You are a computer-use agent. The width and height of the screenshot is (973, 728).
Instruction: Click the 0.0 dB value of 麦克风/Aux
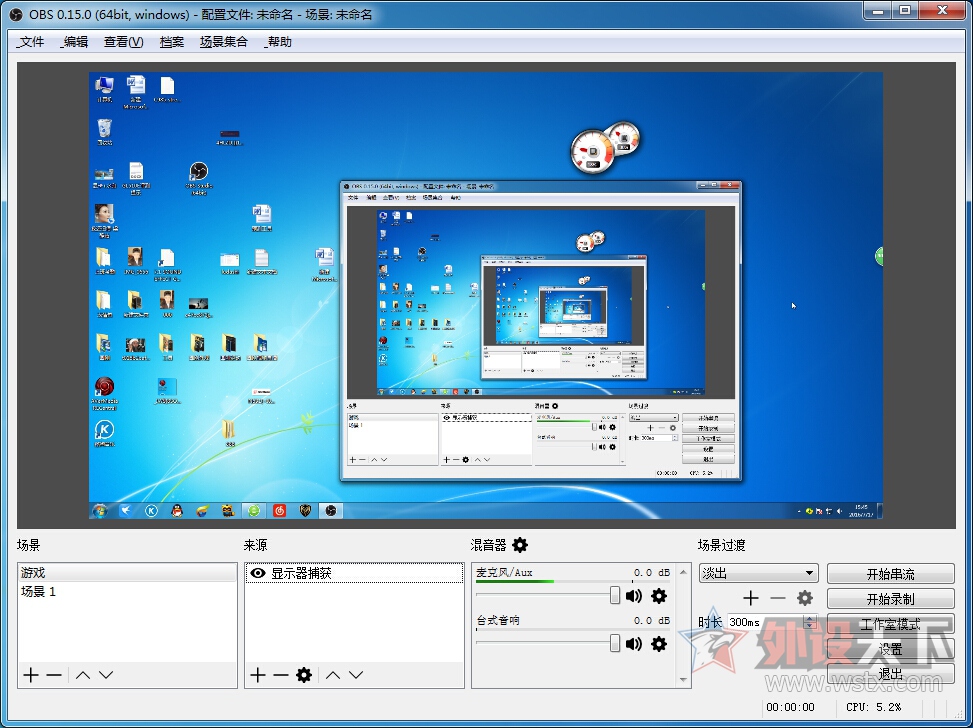(x=652, y=572)
